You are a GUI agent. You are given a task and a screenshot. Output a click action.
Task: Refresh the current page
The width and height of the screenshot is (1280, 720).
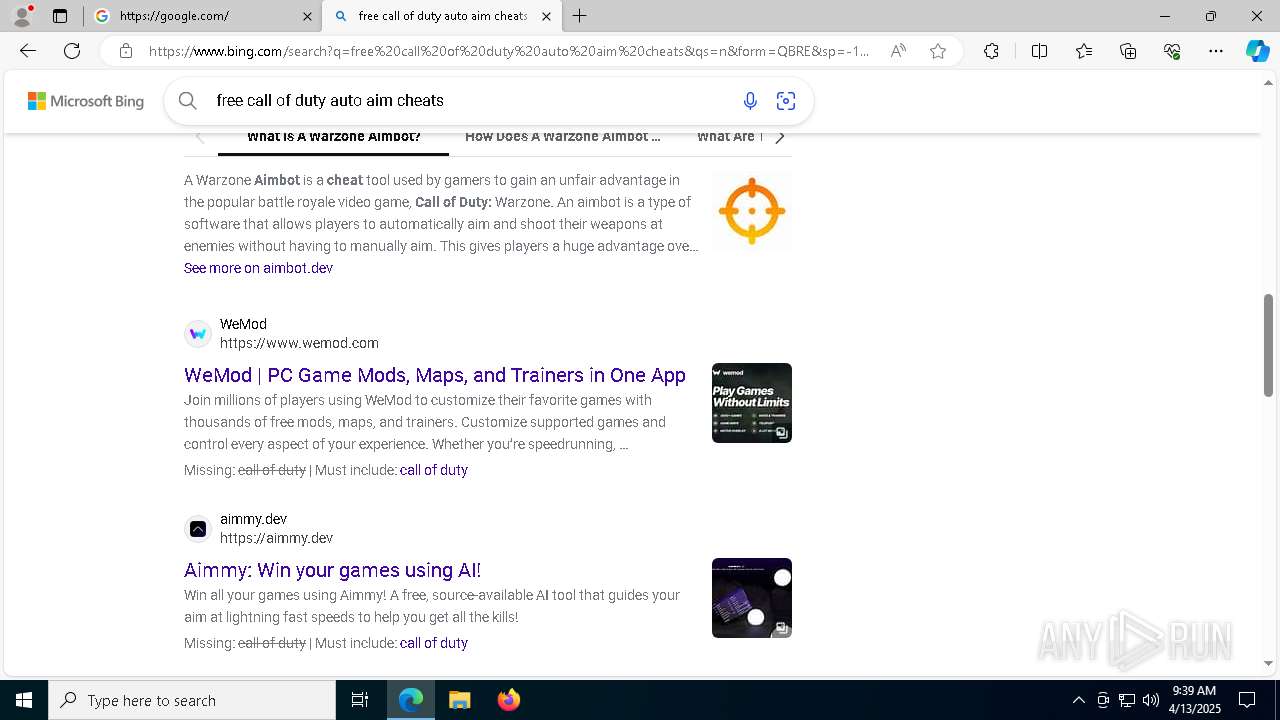[x=72, y=51]
